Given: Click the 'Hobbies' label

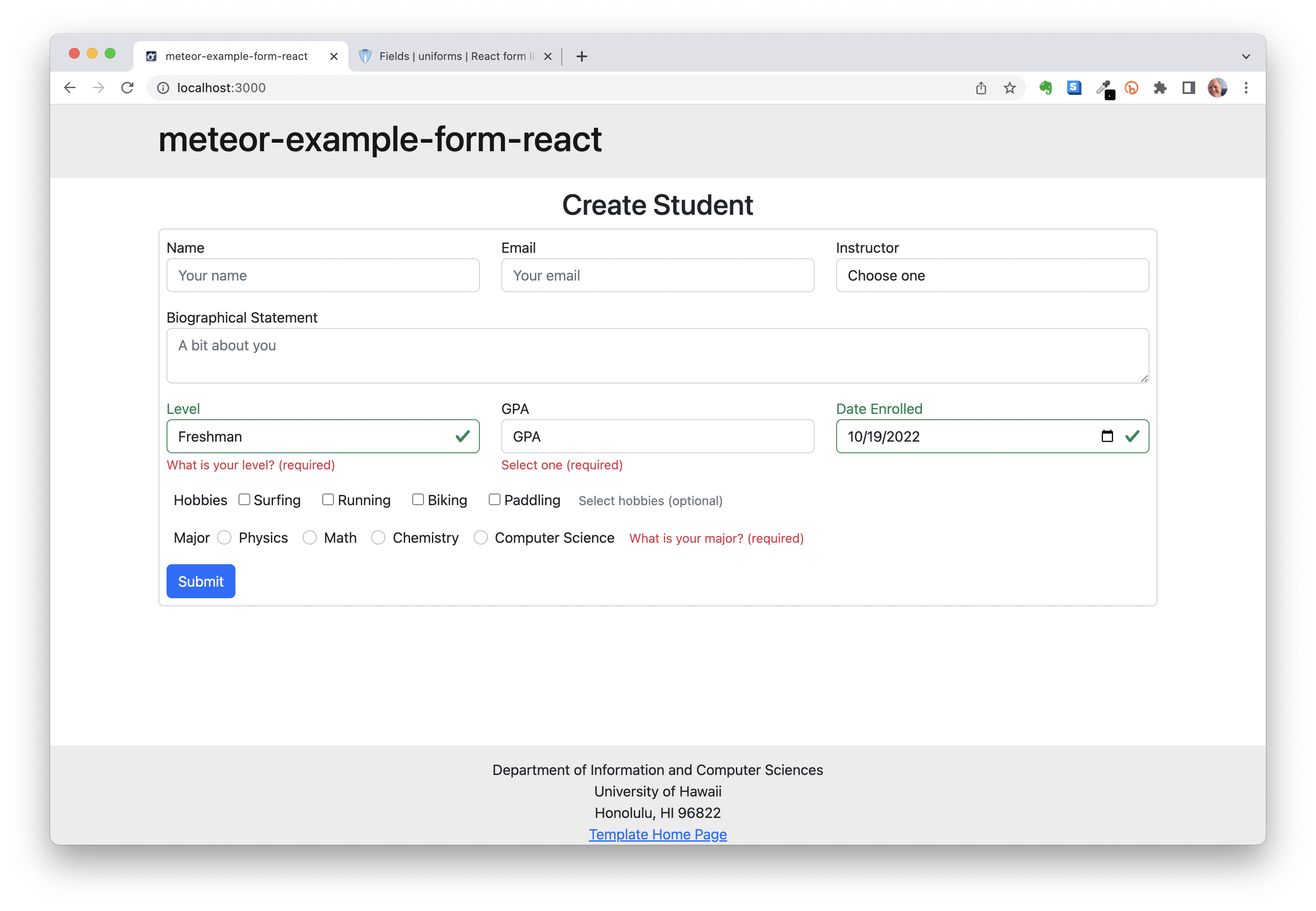Looking at the screenshot, I should click(x=201, y=500).
